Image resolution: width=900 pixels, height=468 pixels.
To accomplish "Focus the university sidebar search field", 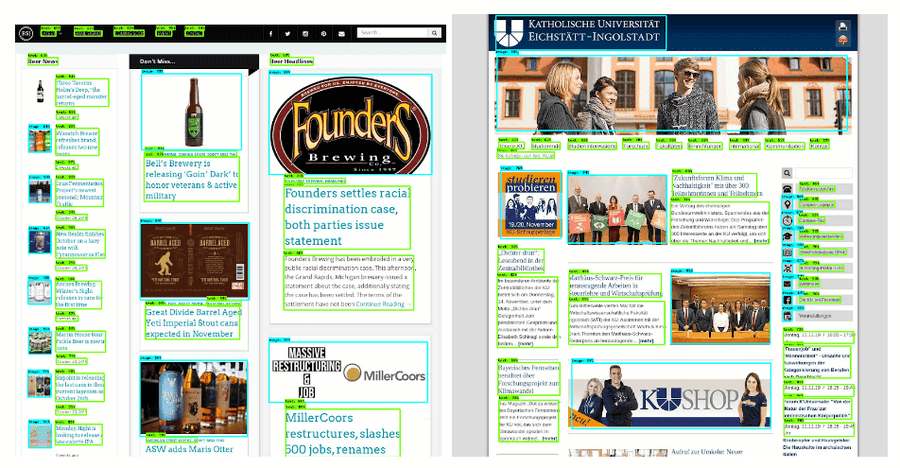I will [x=823, y=173].
